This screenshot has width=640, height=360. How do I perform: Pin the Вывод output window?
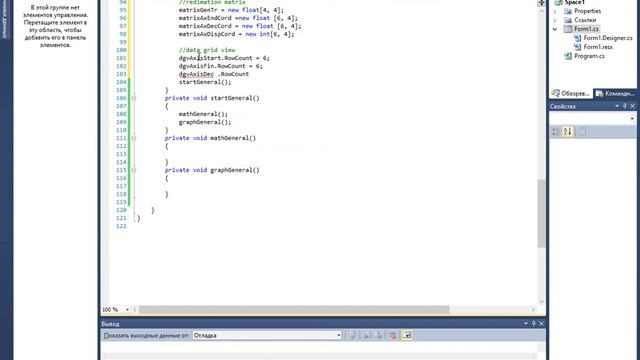point(533,324)
